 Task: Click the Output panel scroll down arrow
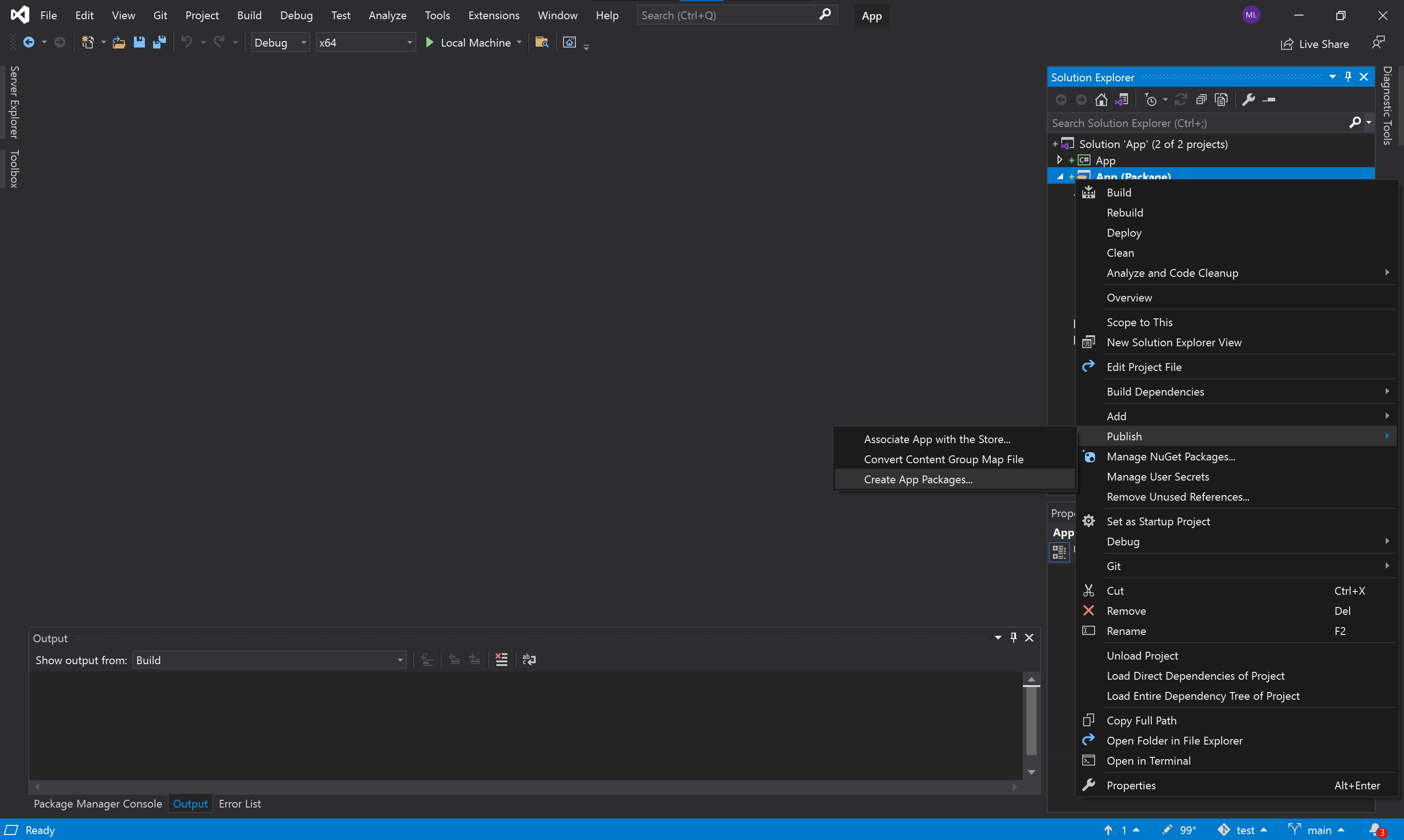[x=1032, y=772]
